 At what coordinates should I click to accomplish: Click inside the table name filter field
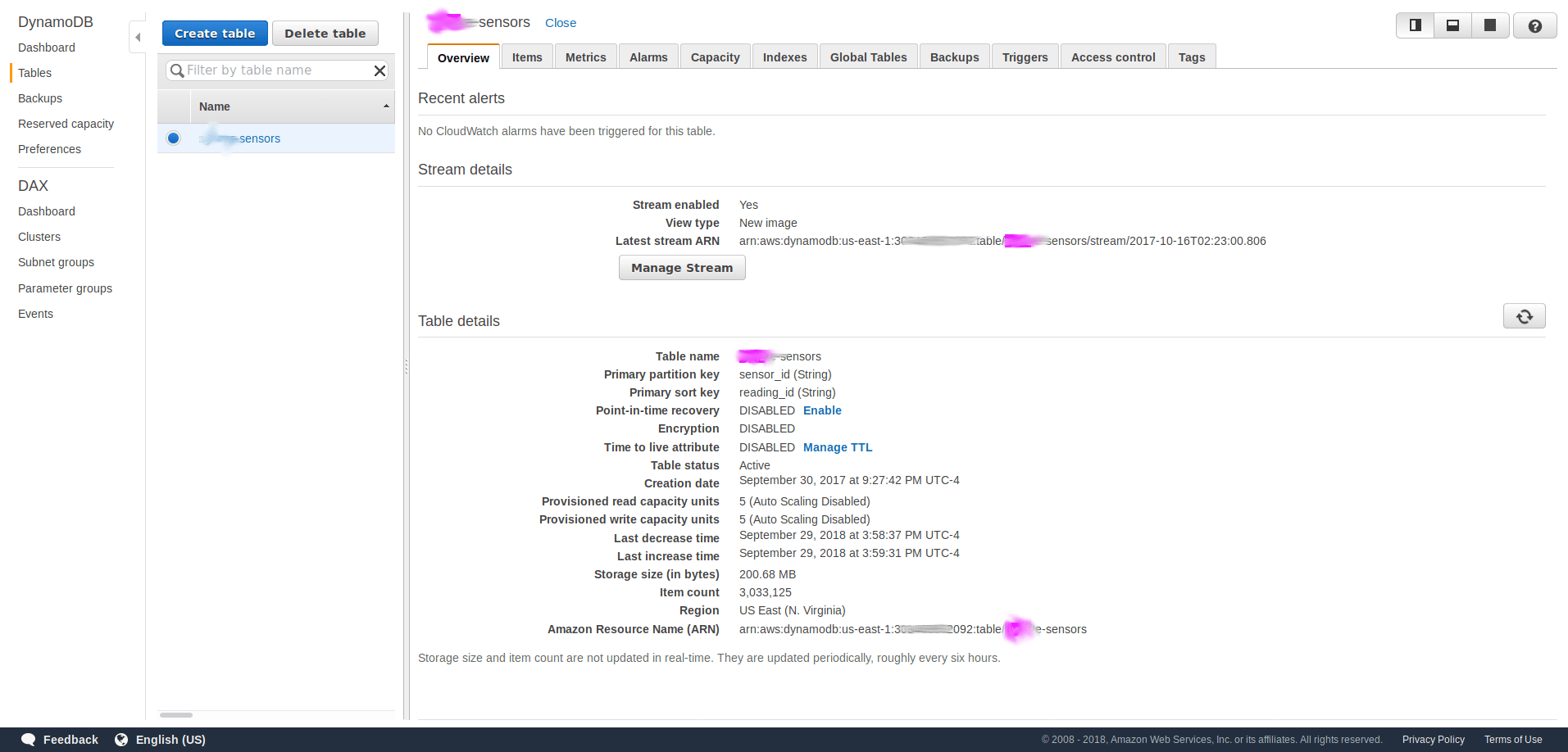270,70
